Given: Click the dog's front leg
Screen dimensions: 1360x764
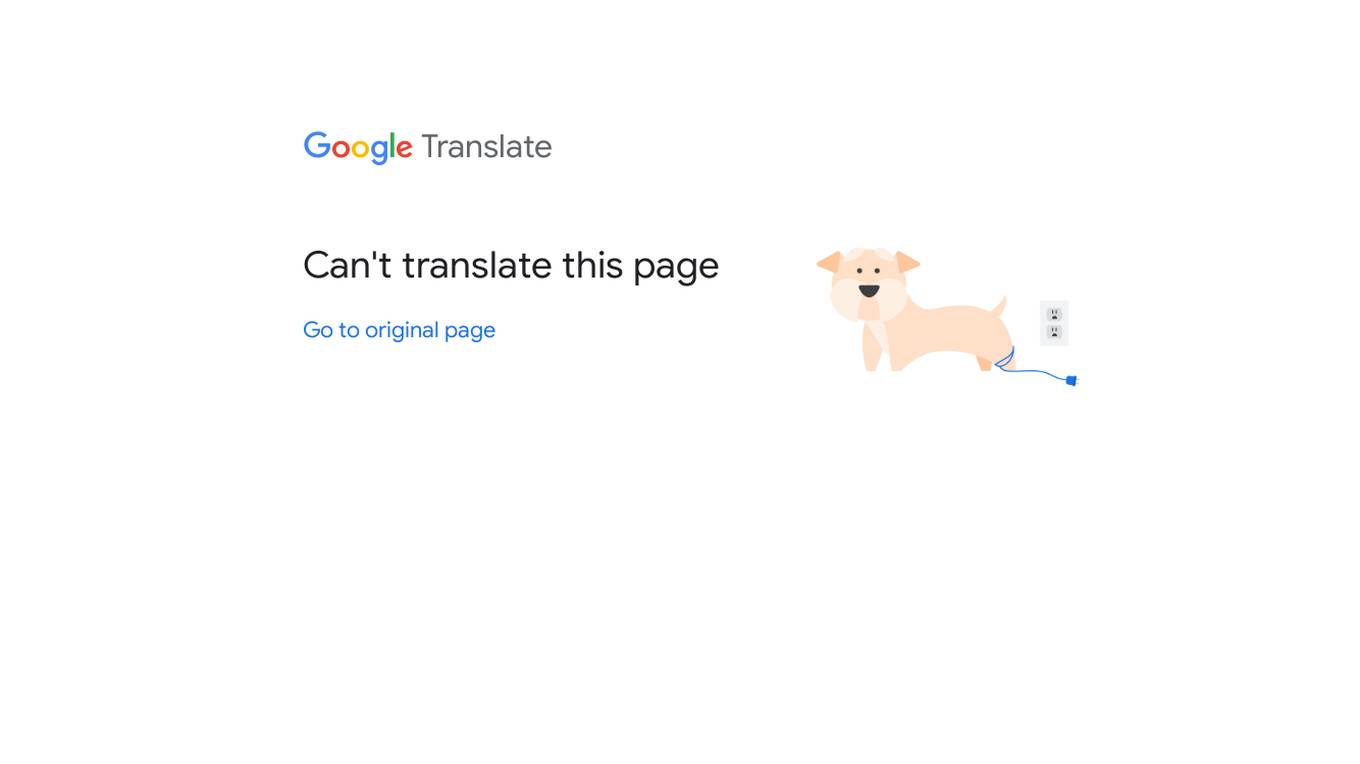Looking at the screenshot, I should coord(873,347).
